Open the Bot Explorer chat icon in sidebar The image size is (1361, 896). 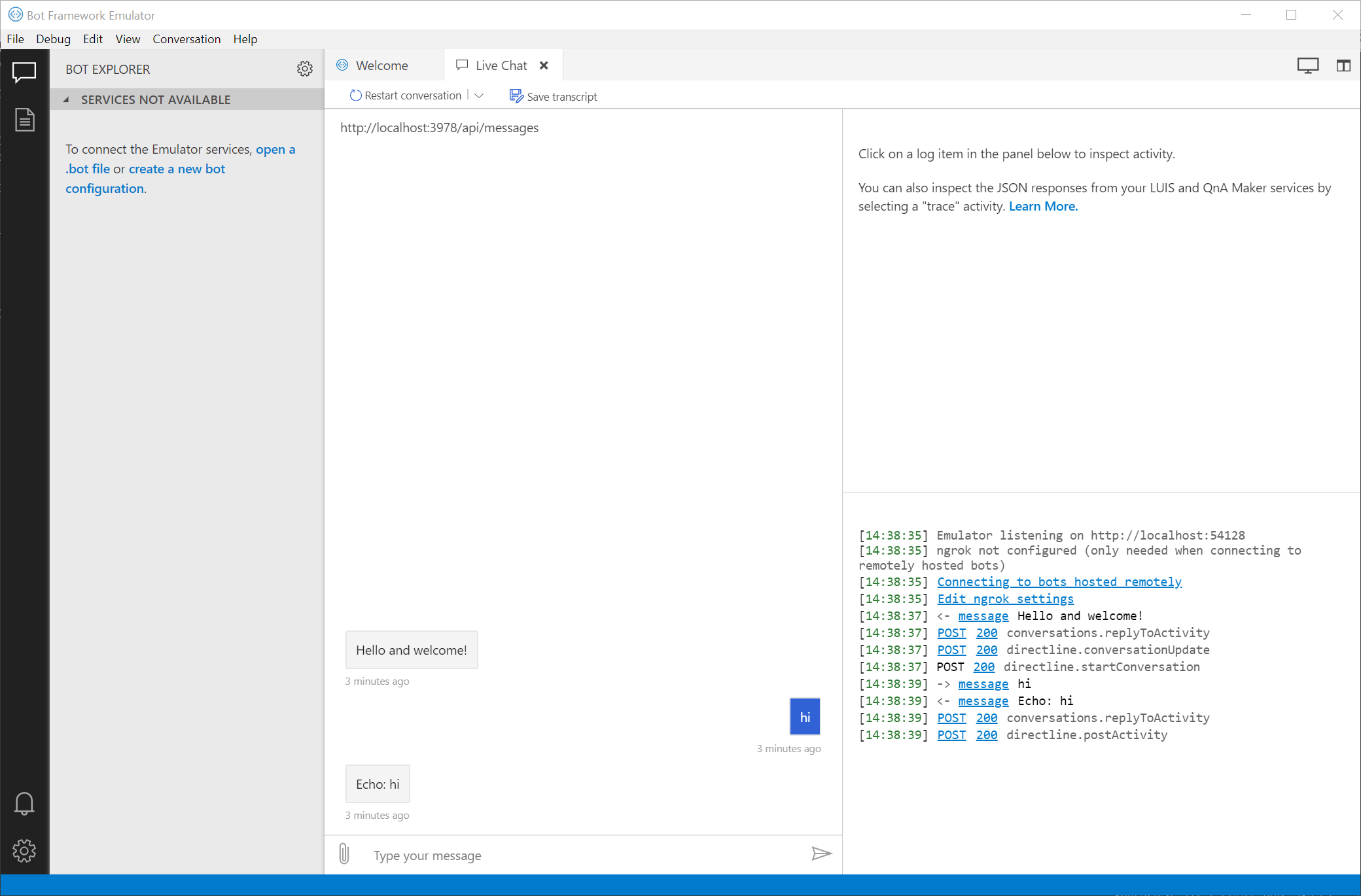tap(24, 71)
